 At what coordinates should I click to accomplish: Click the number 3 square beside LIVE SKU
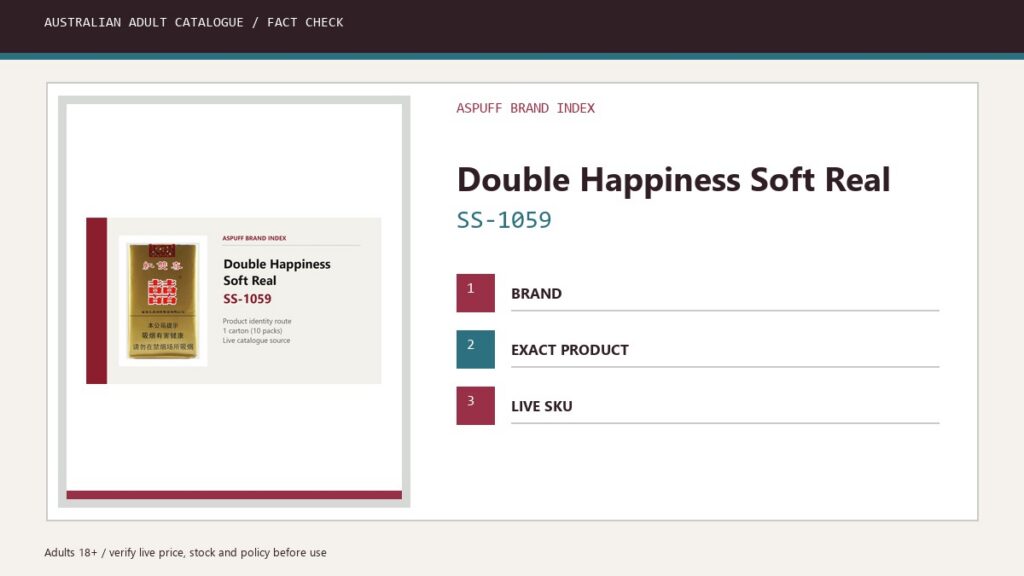pyautogui.click(x=475, y=406)
